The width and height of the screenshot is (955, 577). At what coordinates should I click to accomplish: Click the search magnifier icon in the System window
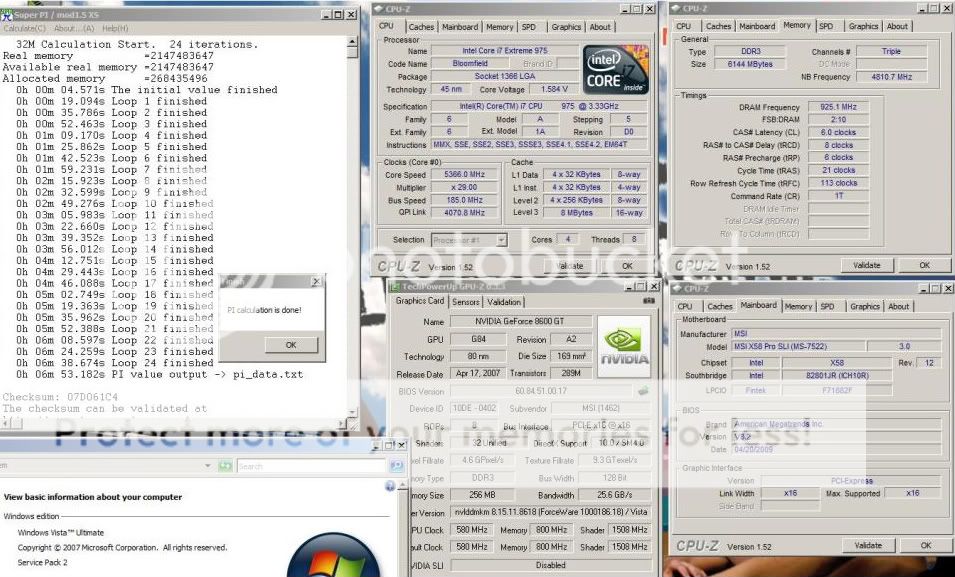tap(396, 466)
